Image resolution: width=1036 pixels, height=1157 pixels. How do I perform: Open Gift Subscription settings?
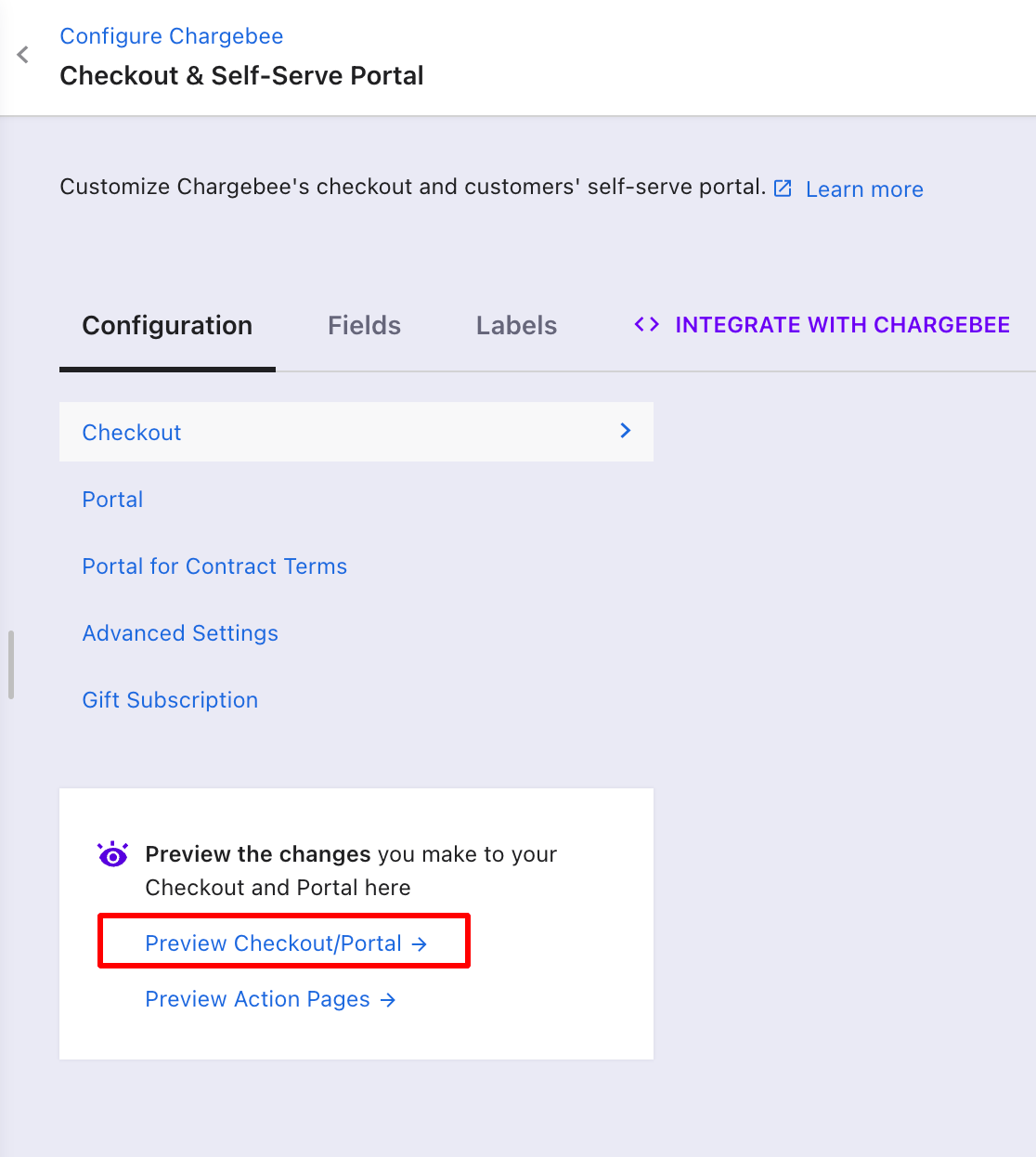coord(170,700)
